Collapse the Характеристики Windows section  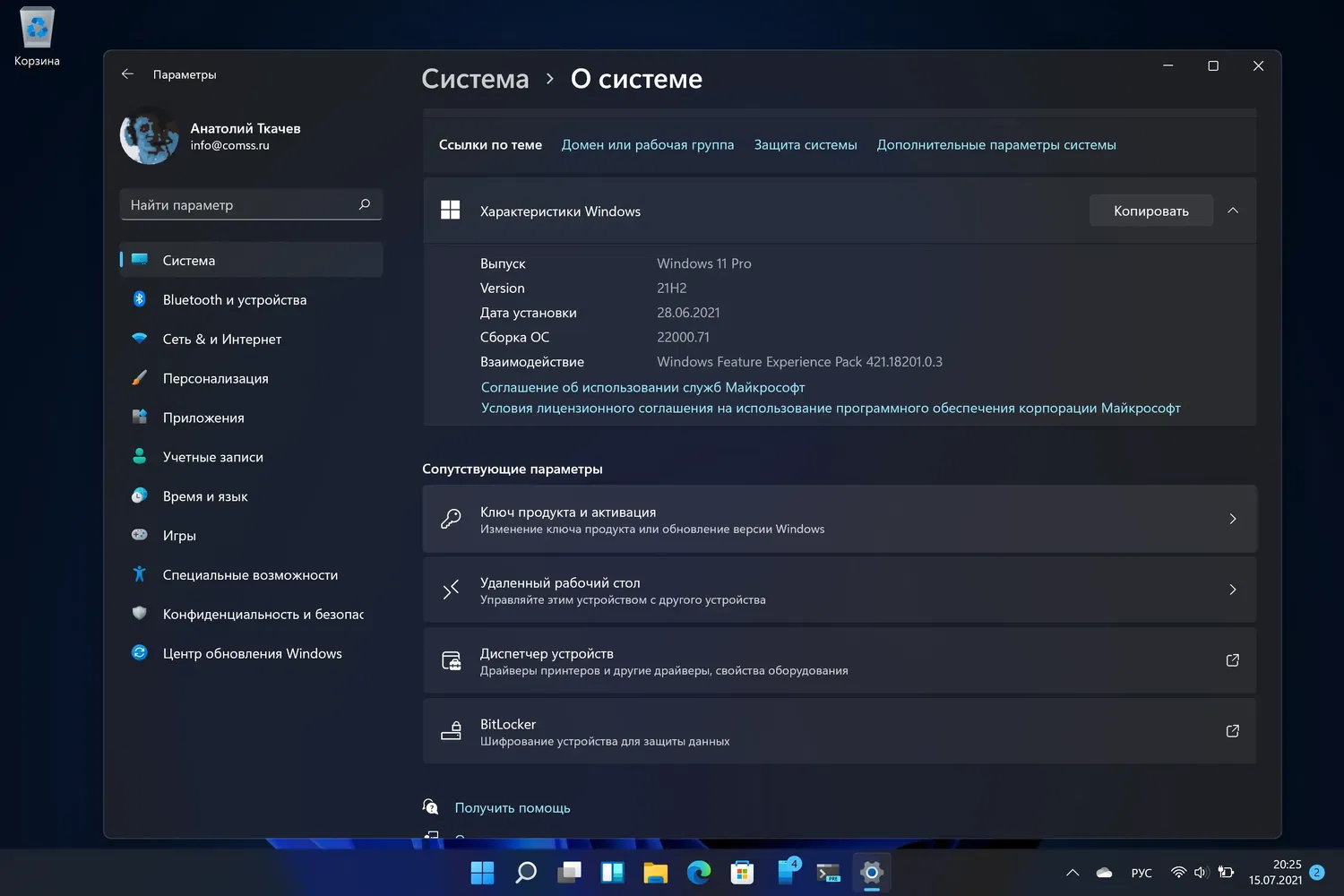click(1232, 211)
